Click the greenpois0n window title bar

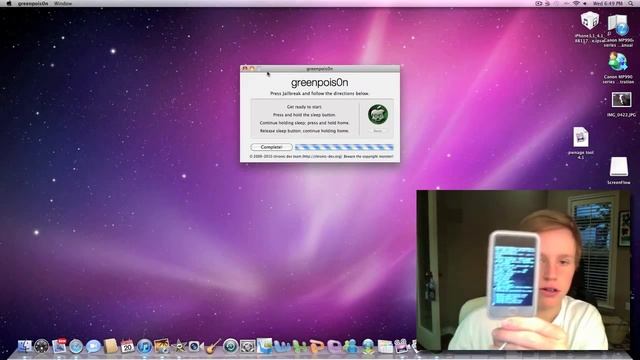coord(320,69)
